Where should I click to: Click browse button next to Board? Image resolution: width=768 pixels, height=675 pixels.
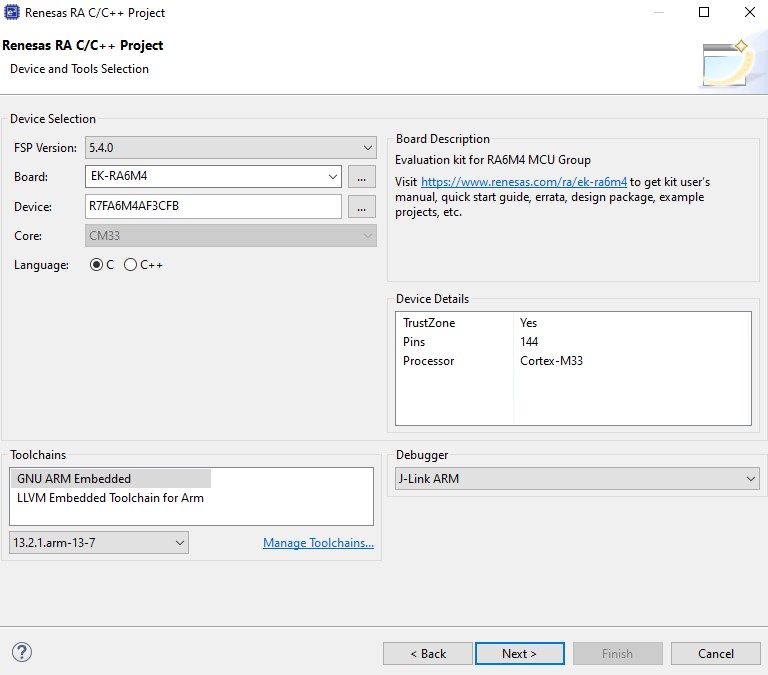361,177
